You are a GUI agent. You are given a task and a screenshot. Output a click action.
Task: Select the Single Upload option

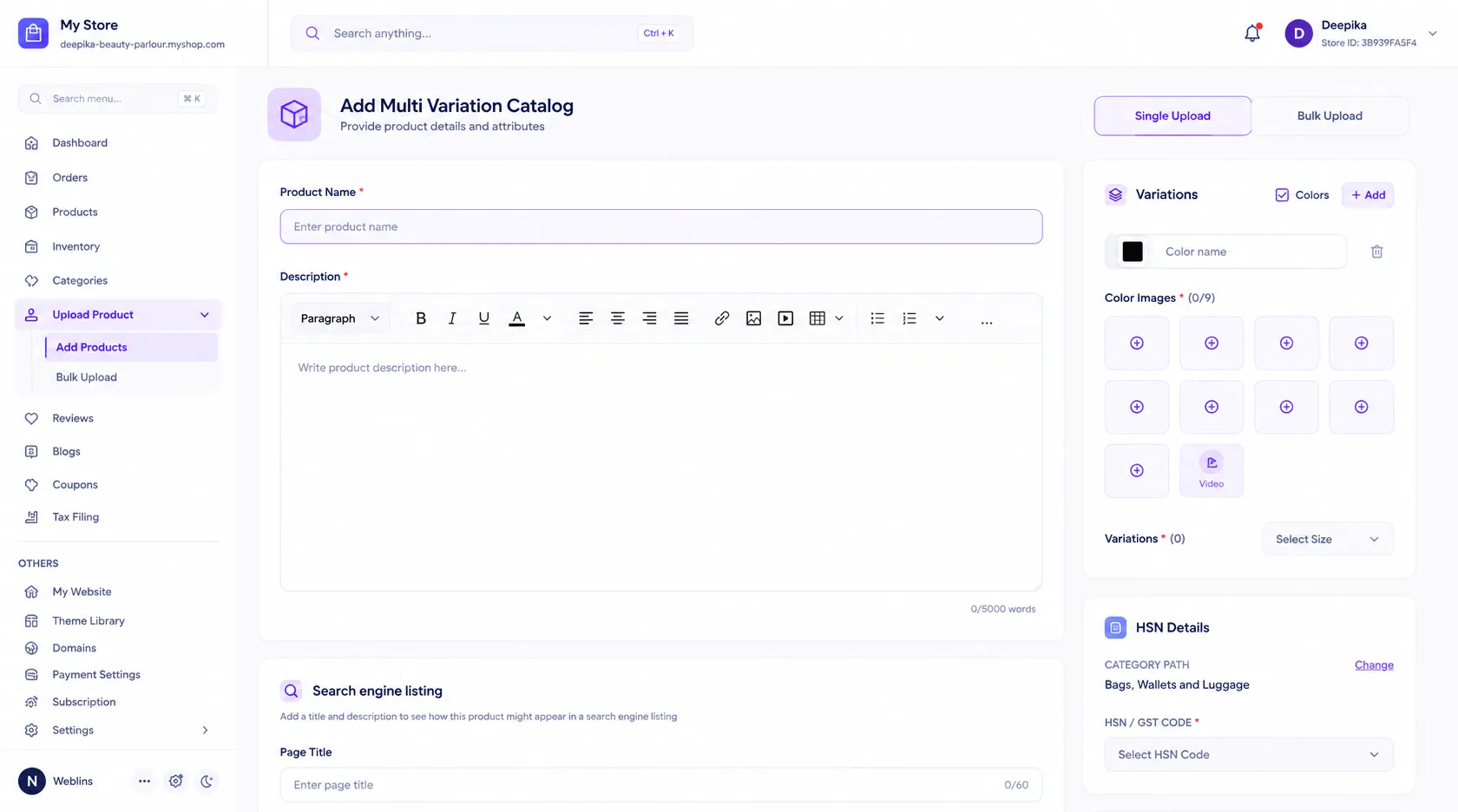pos(1172,115)
